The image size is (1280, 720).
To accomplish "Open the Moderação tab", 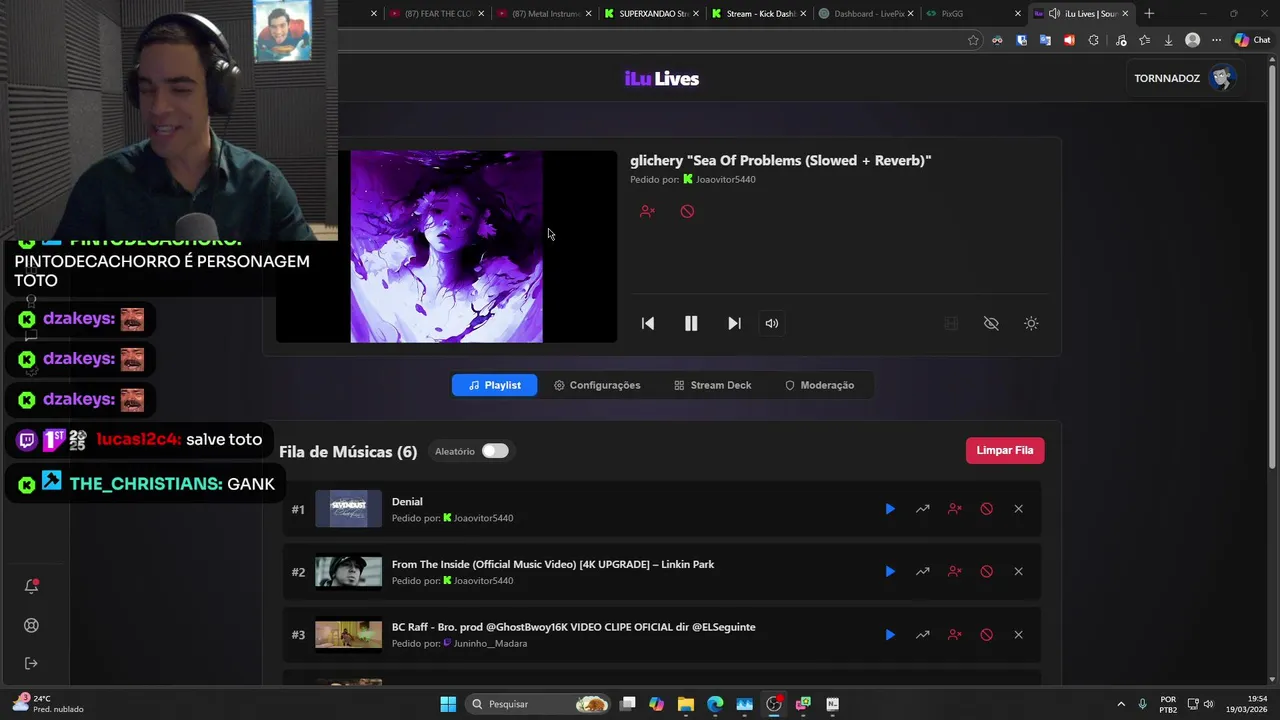I will click(819, 385).
